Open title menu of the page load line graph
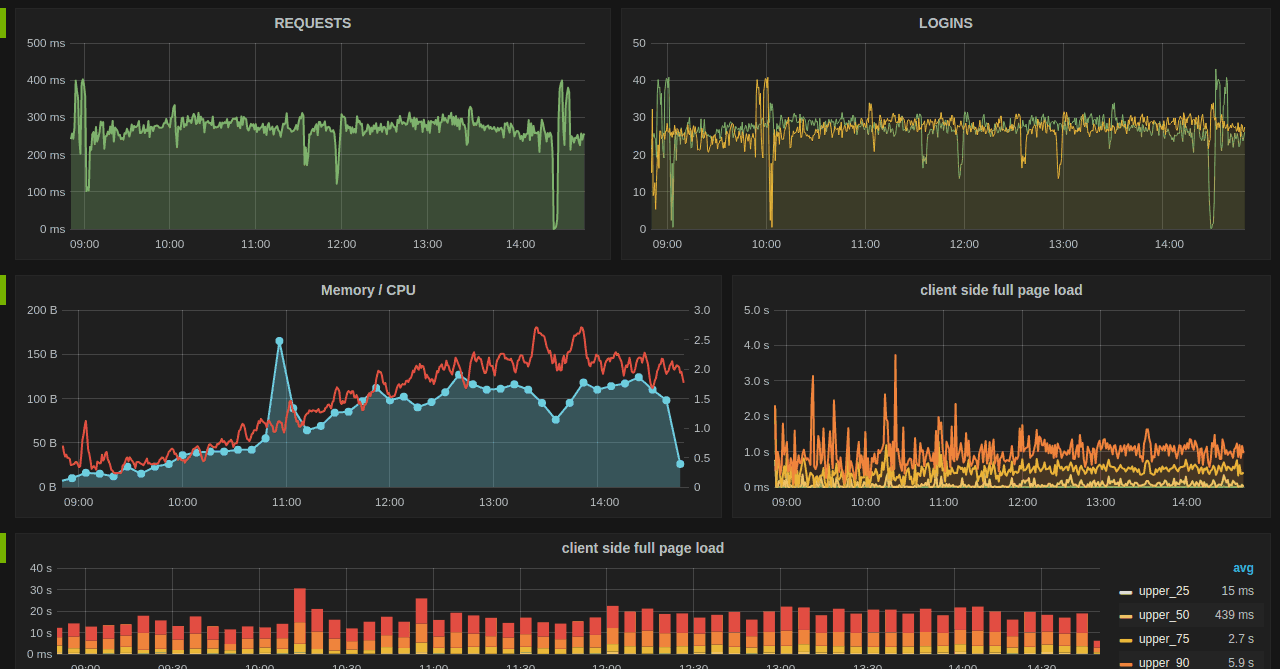Image resolution: width=1280 pixels, height=669 pixels. [1000, 290]
